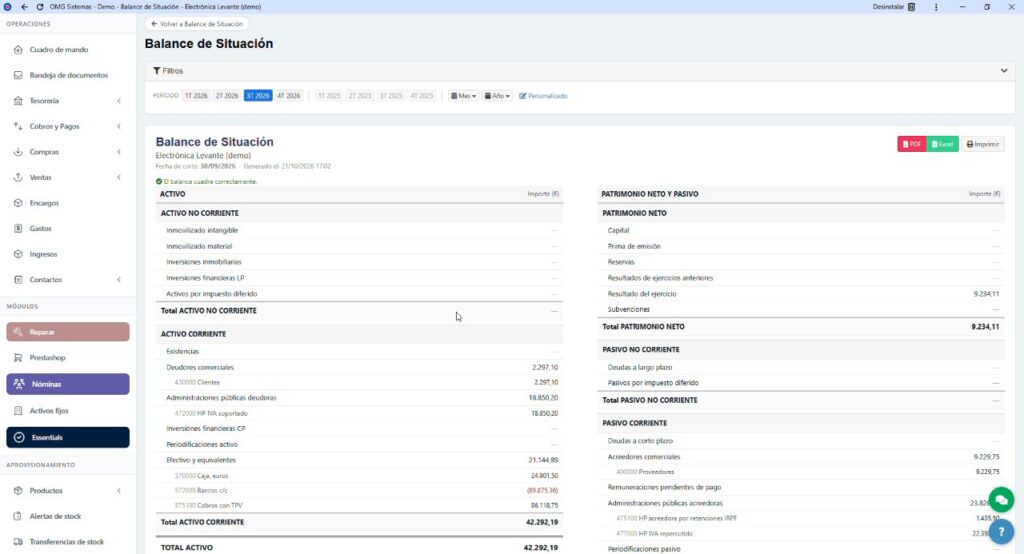The image size is (1024, 554).
Task: Click Desinstalar in title bar
Action: pyautogui.click(x=894, y=7)
